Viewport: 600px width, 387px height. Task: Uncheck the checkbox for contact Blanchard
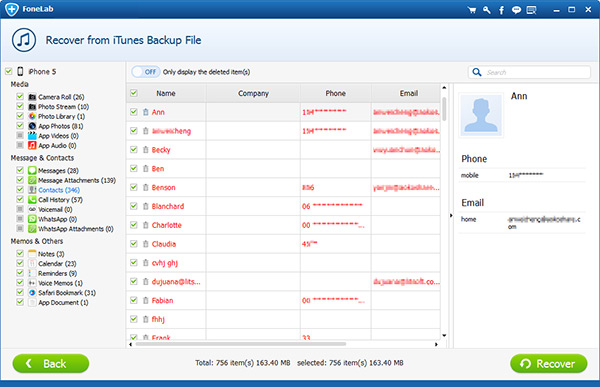(134, 206)
